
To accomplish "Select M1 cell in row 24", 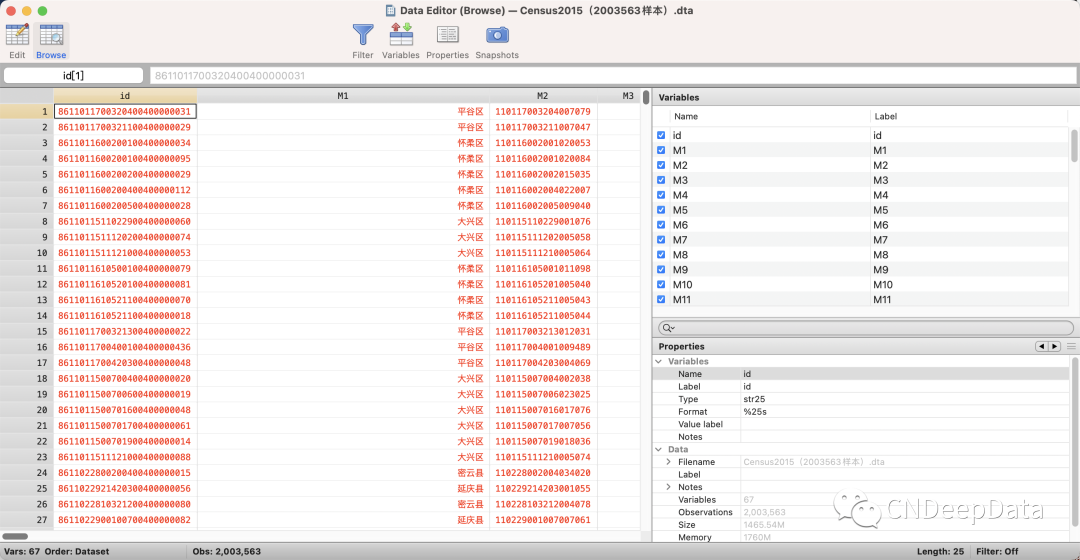I will (x=343, y=473).
